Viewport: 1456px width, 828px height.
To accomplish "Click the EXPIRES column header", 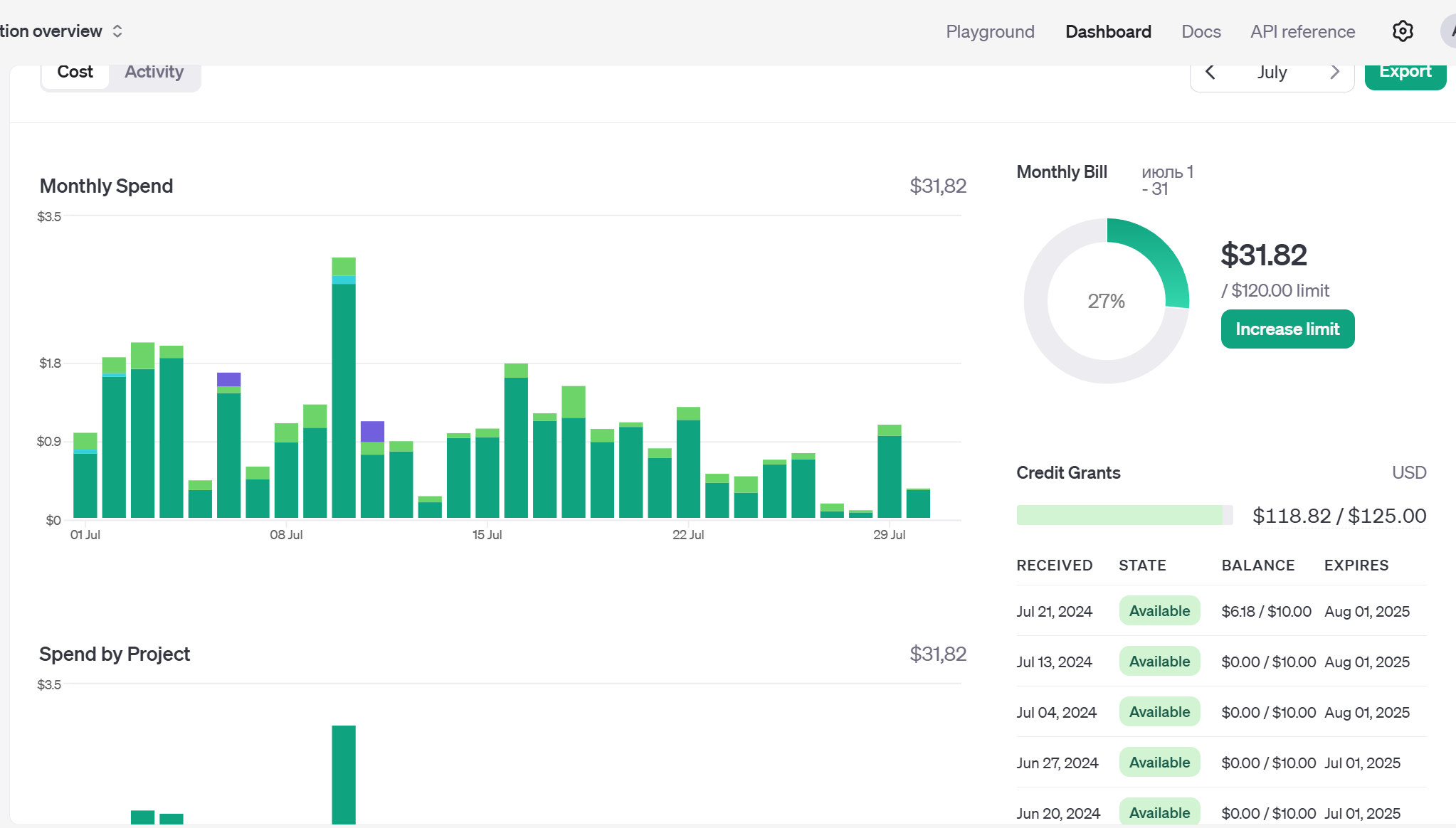I will coord(1356,566).
